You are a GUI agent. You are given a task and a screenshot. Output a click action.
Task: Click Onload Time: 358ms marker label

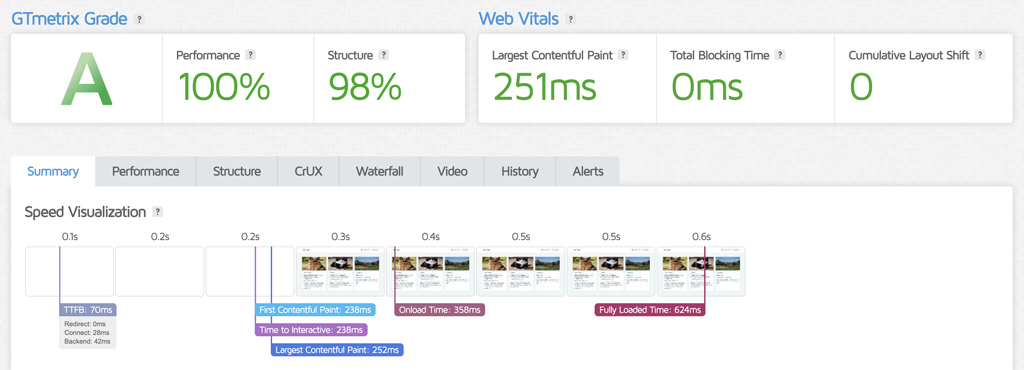440,310
